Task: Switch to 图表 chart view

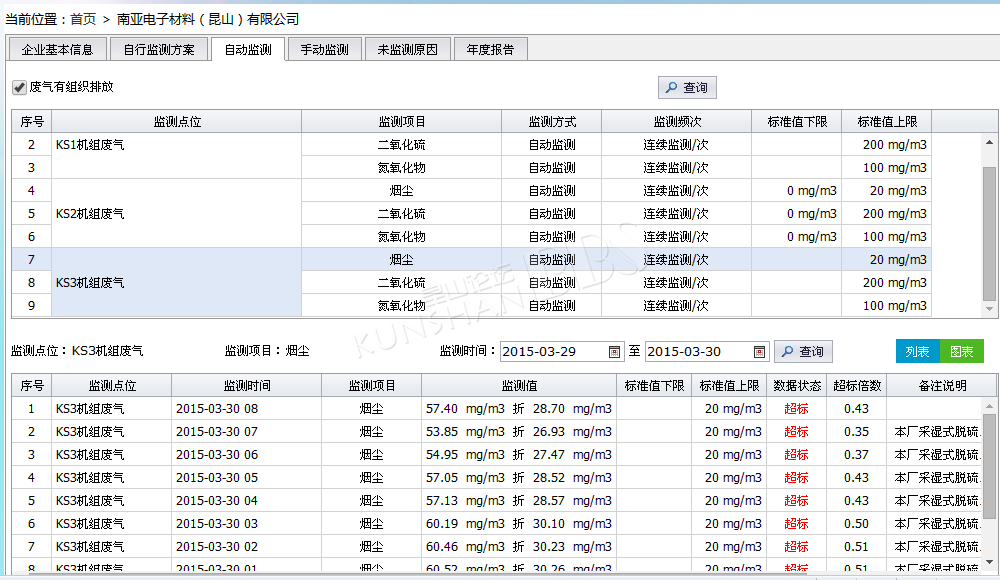Action: [x=962, y=352]
